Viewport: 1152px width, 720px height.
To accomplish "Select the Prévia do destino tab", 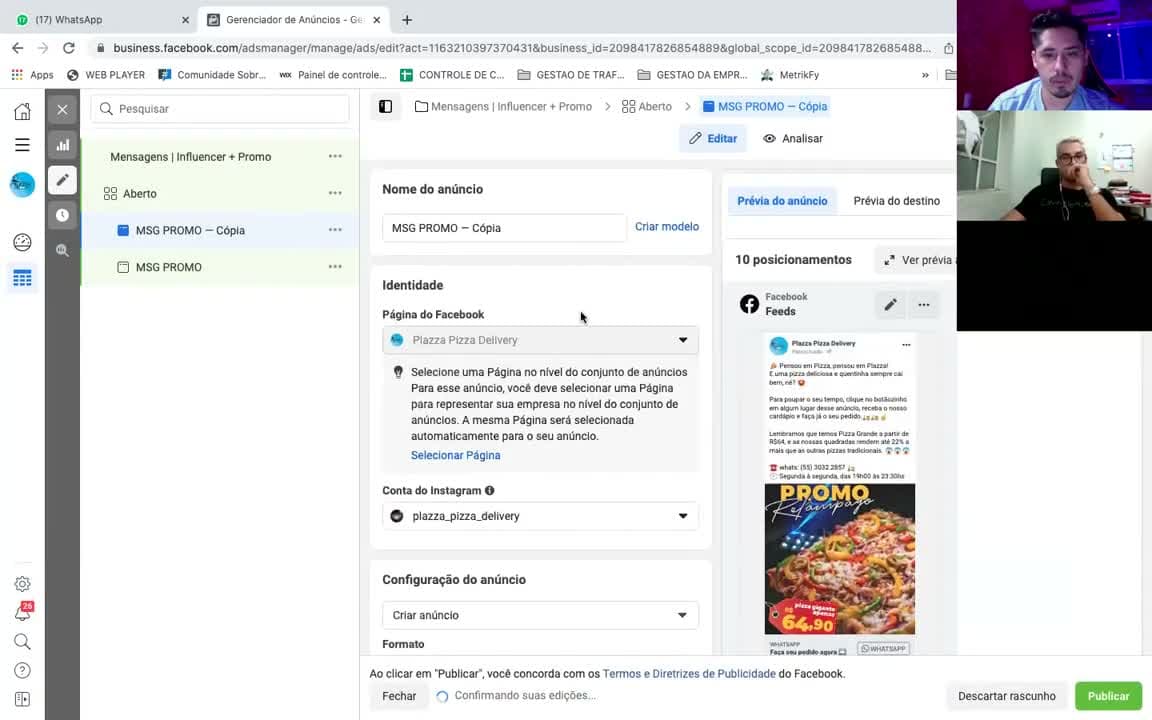I will (x=896, y=201).
